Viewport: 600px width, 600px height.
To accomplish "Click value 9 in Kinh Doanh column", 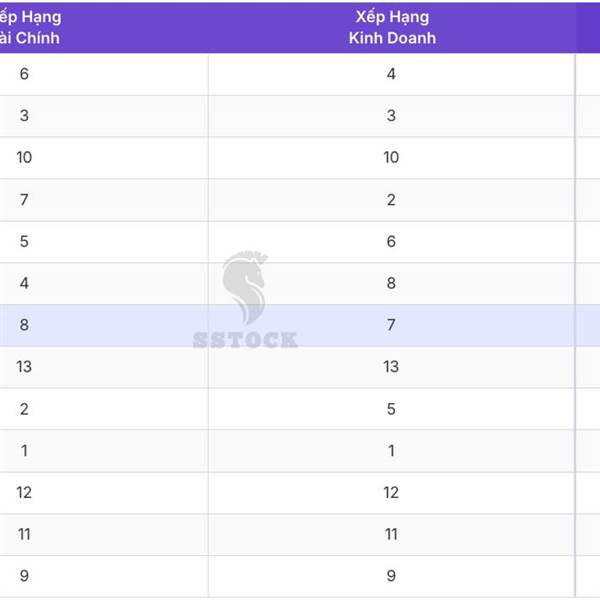I will pos(391,576).
